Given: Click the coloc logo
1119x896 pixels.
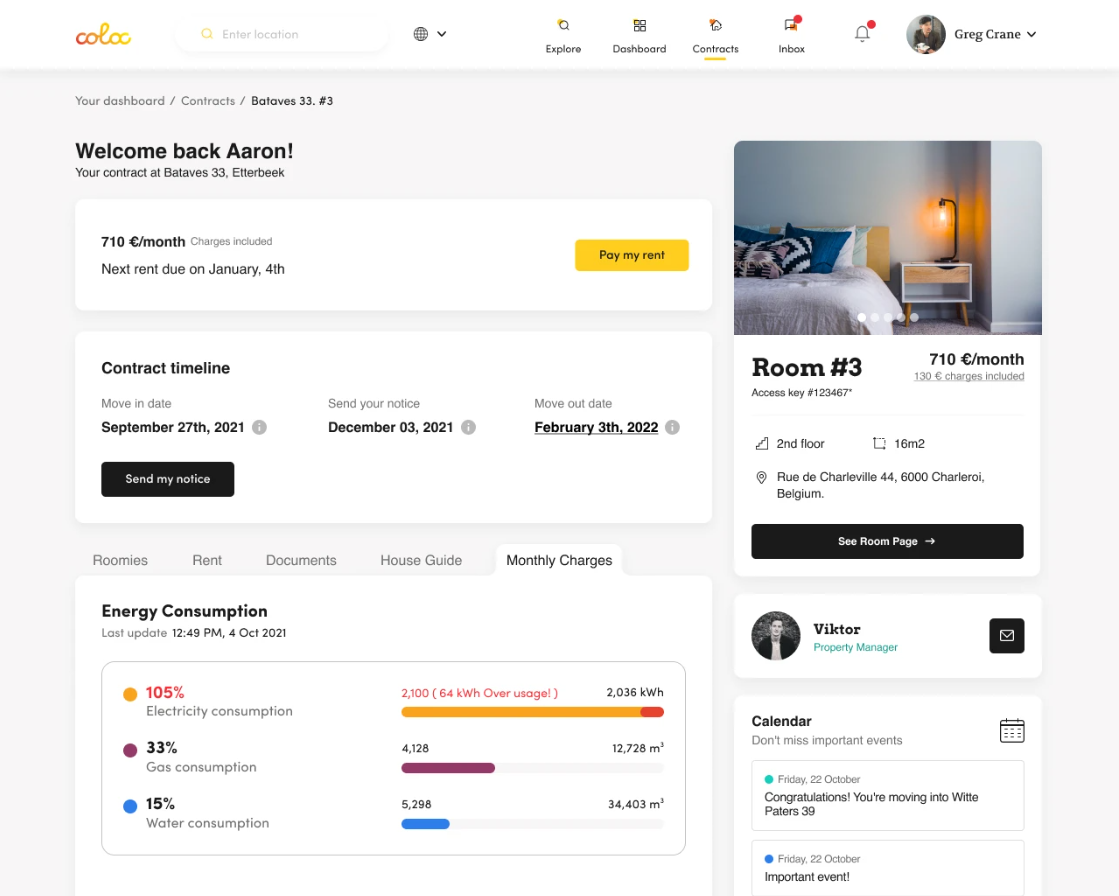Looking at the screenshot, I should click(x=103, y=34).
